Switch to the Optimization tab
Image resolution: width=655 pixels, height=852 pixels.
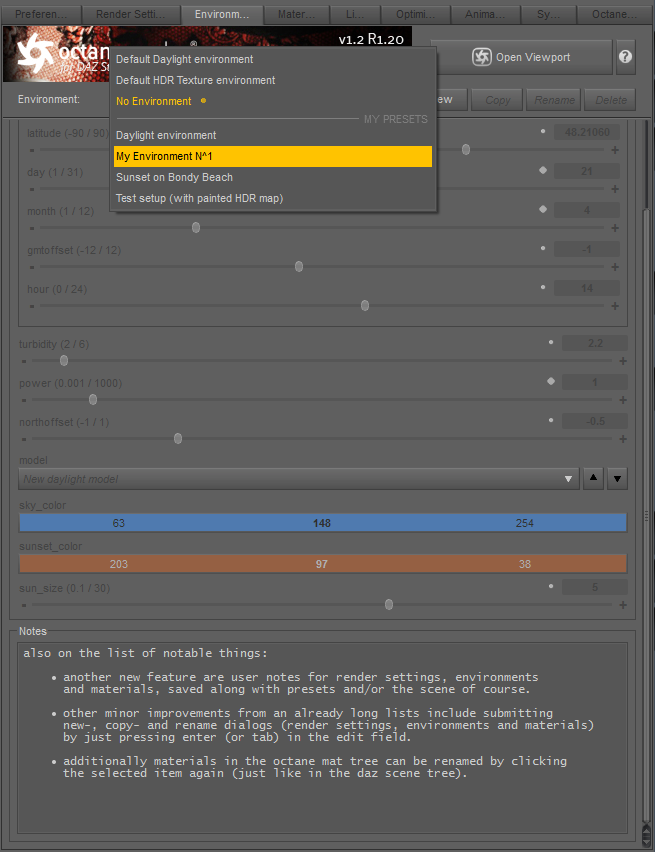coord(415,14)
